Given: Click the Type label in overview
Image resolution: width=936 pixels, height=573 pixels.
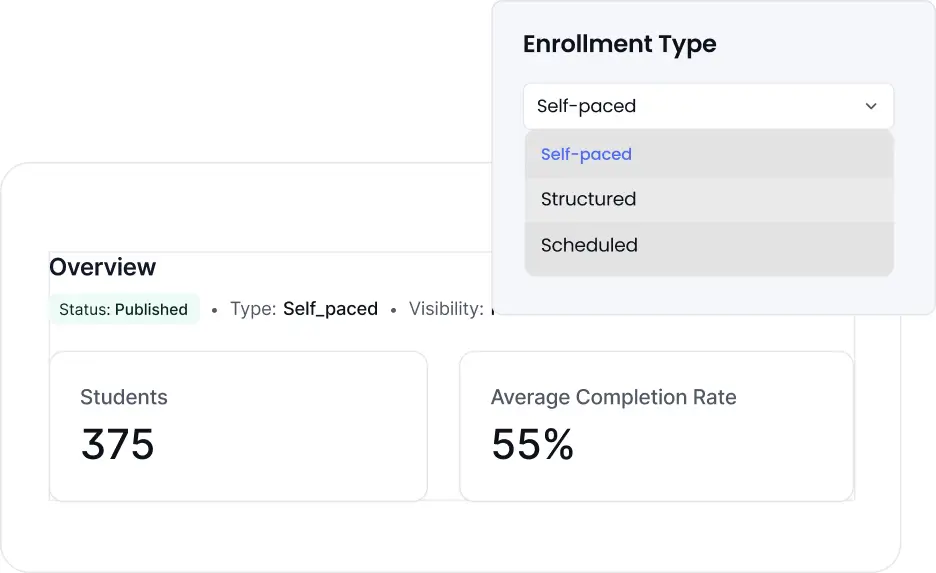Looking at the screenshot, I should 253,309.
